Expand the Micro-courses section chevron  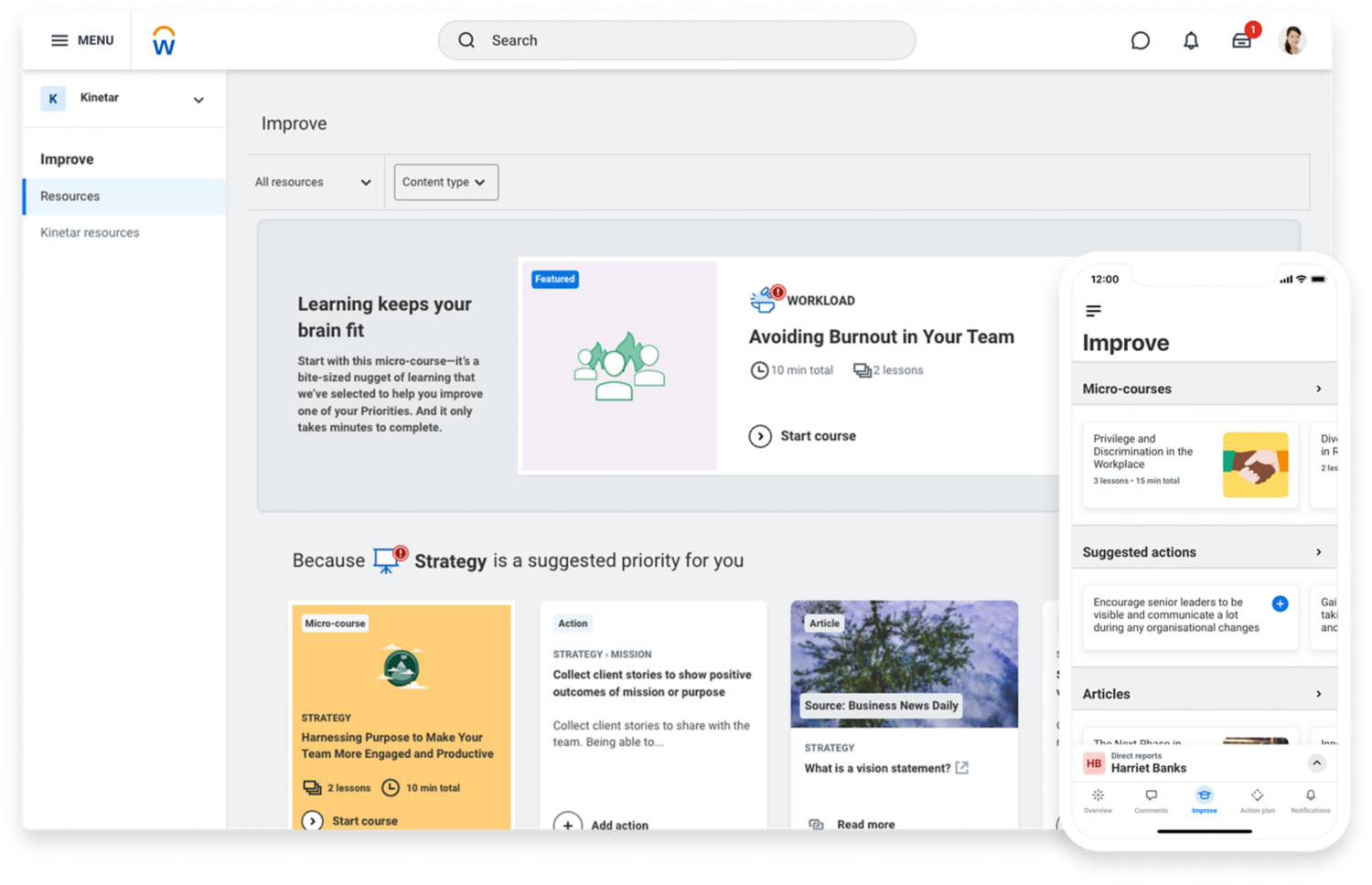tap(1318, 389)
